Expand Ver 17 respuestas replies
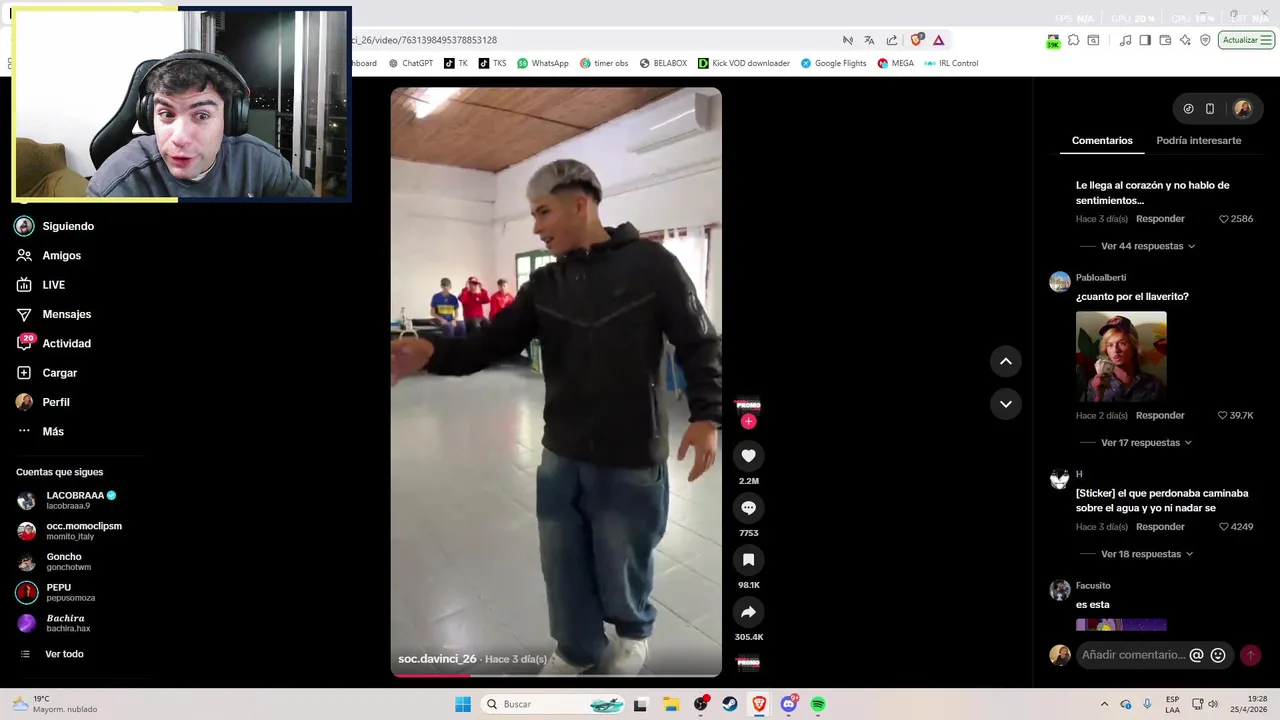Viewport: 1280px width, 720px height. pyautogui.click(x=1146, y=442)
